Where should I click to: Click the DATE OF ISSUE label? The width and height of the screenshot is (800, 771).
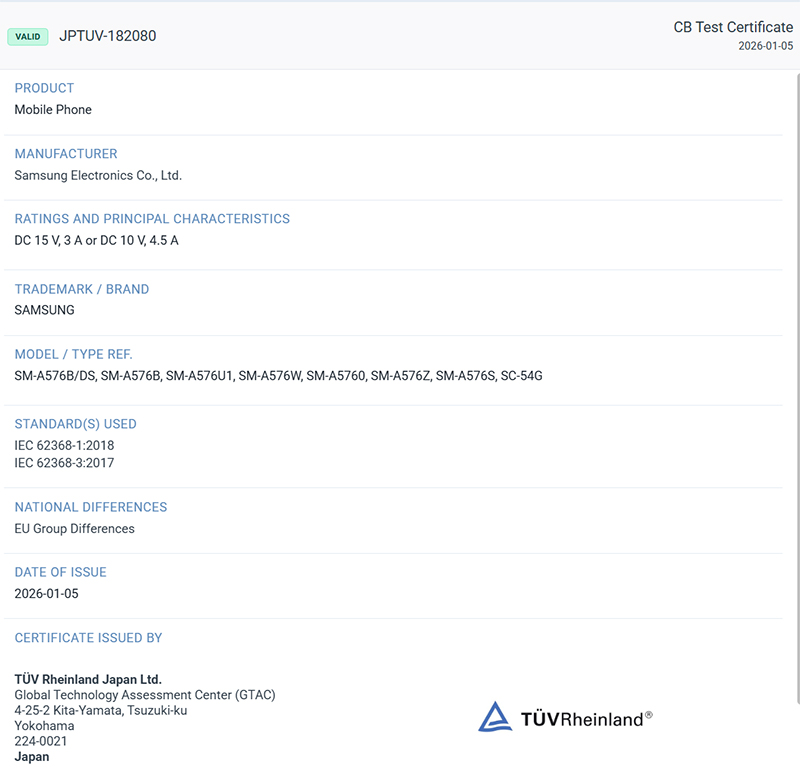click(x=60, y=572)
